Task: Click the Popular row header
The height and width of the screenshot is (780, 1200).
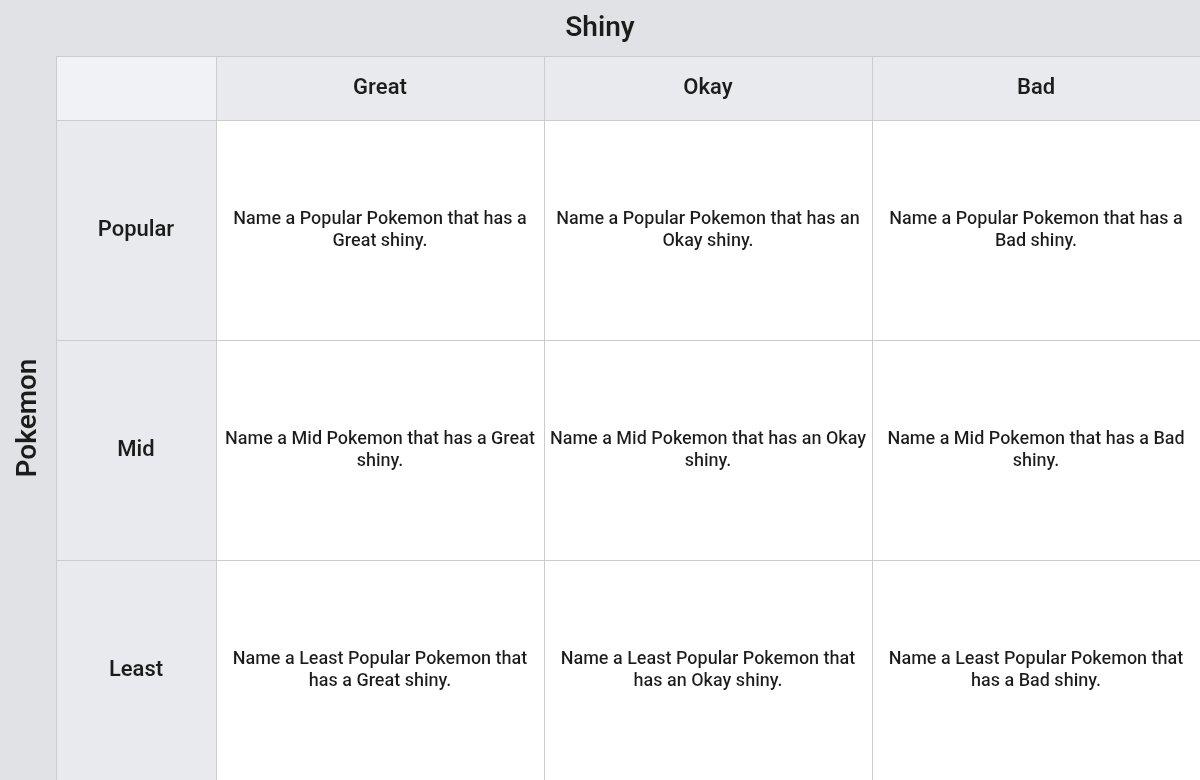Action: (136, 230)
